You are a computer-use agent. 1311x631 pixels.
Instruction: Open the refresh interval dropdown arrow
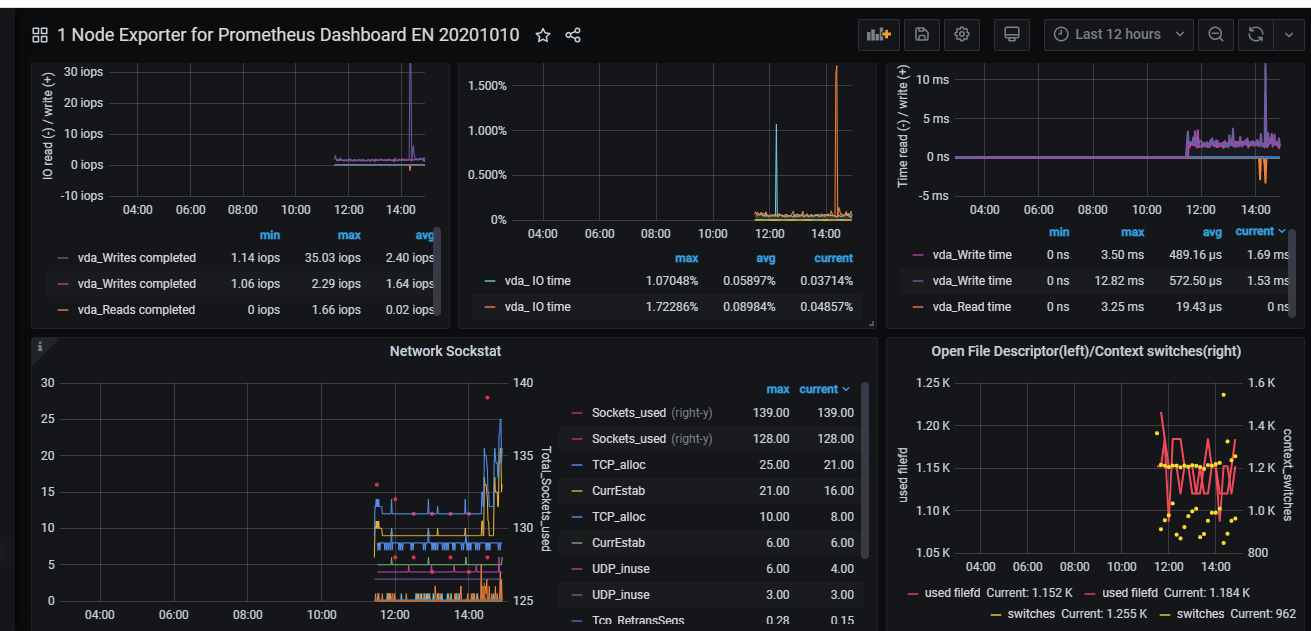click(x=1287, y=34)
